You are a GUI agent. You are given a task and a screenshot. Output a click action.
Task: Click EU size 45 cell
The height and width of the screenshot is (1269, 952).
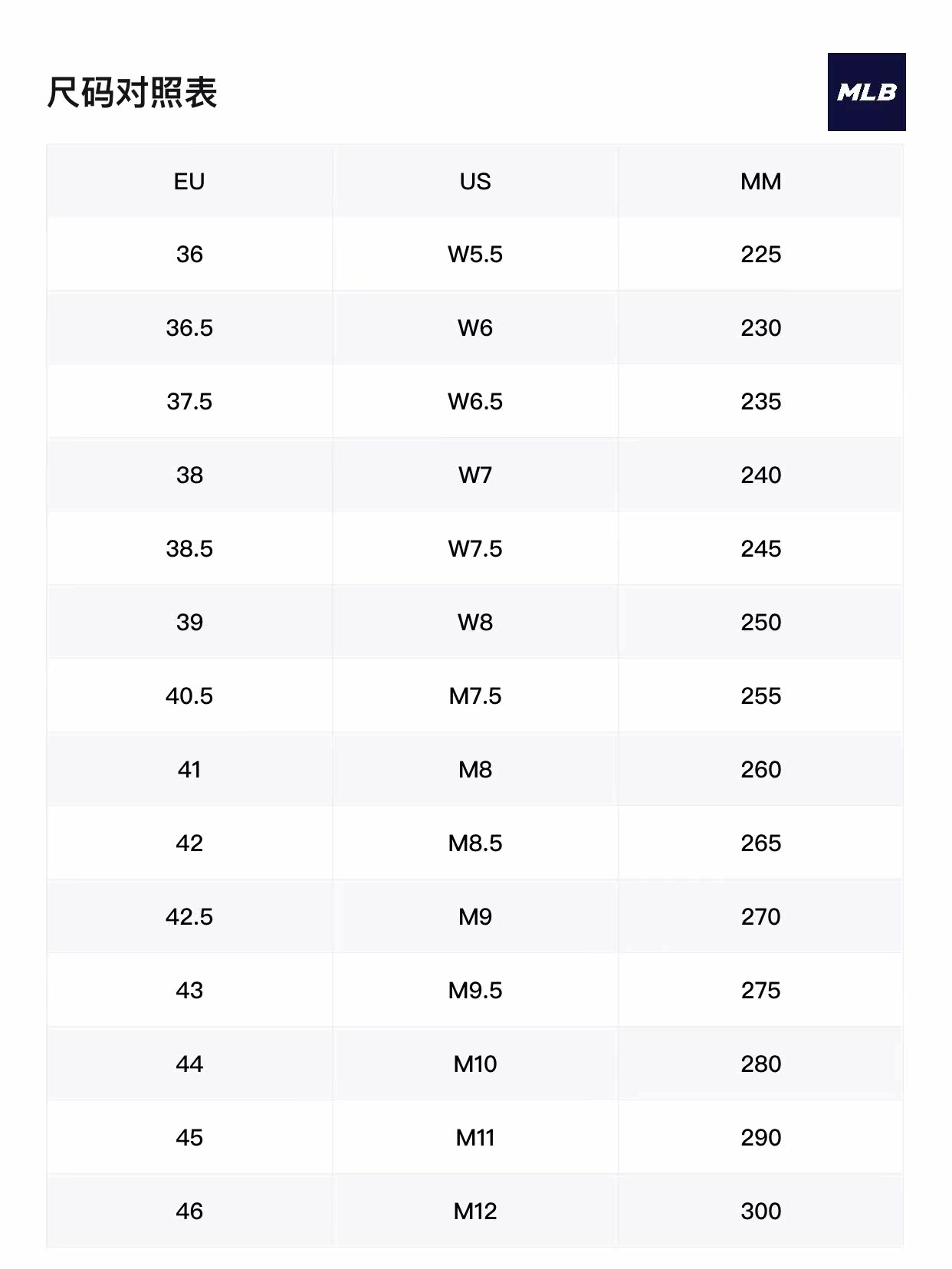(189, 1138)
